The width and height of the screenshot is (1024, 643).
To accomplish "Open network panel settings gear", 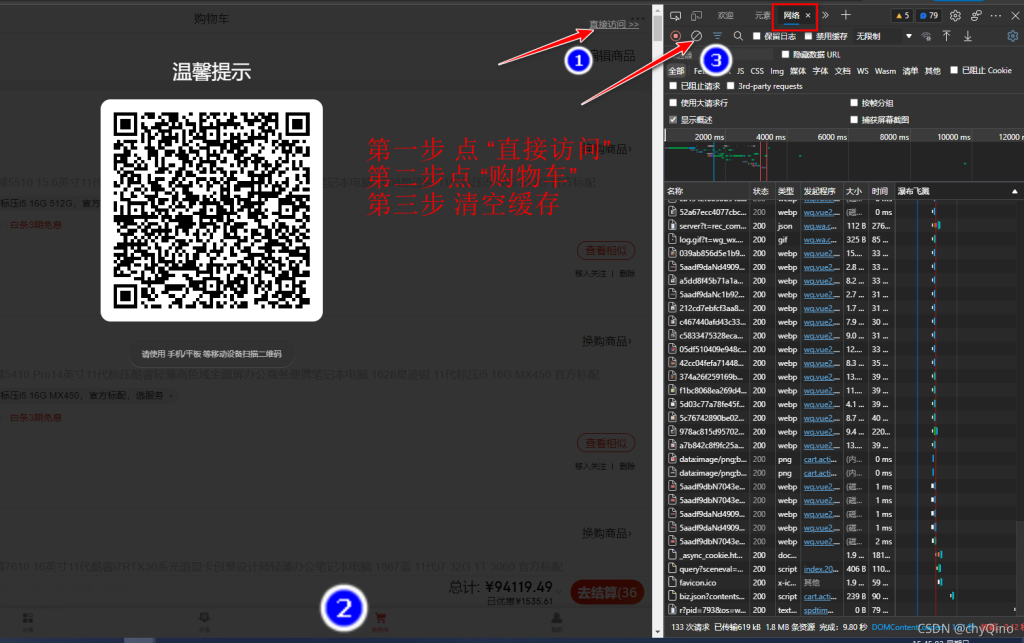I will tap(1012, 37).
